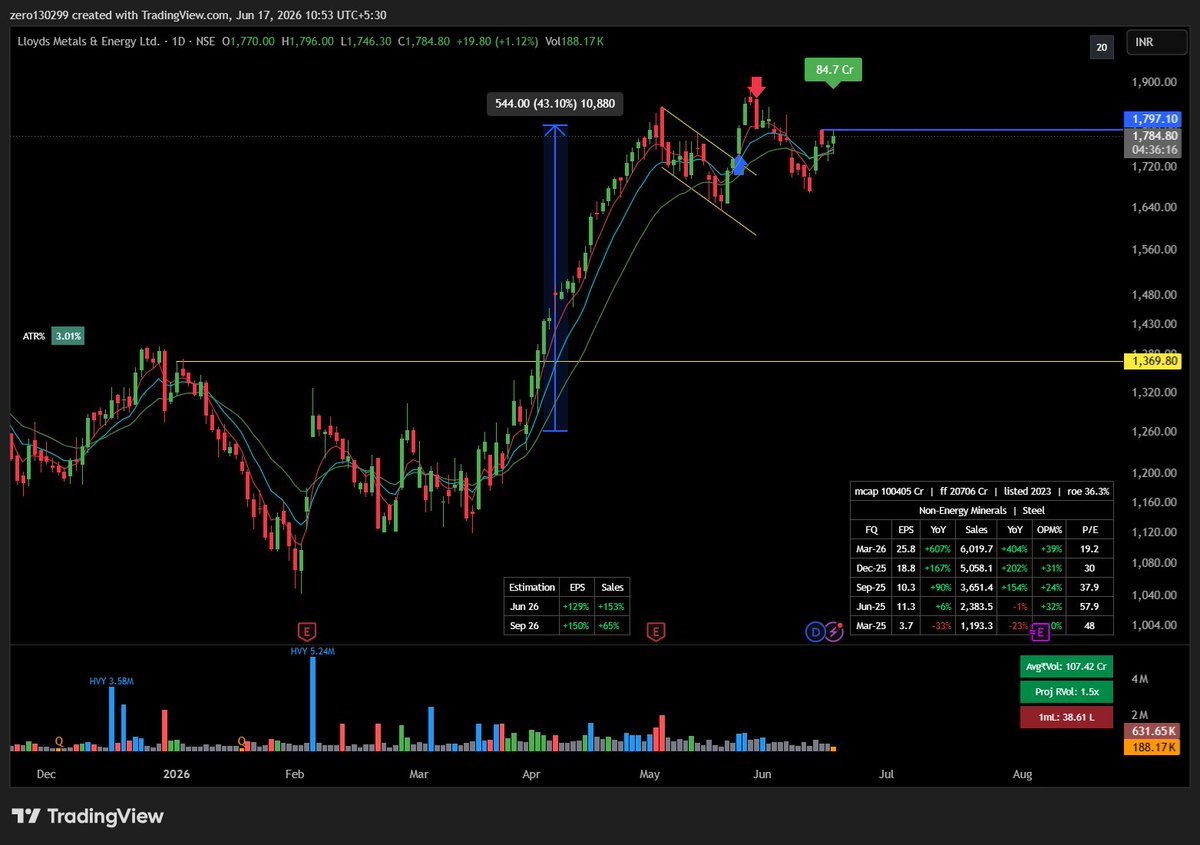Click the 2026 label on time axis
The width and height of the screenshot is (1200, 845).
[x=177, y=774]
